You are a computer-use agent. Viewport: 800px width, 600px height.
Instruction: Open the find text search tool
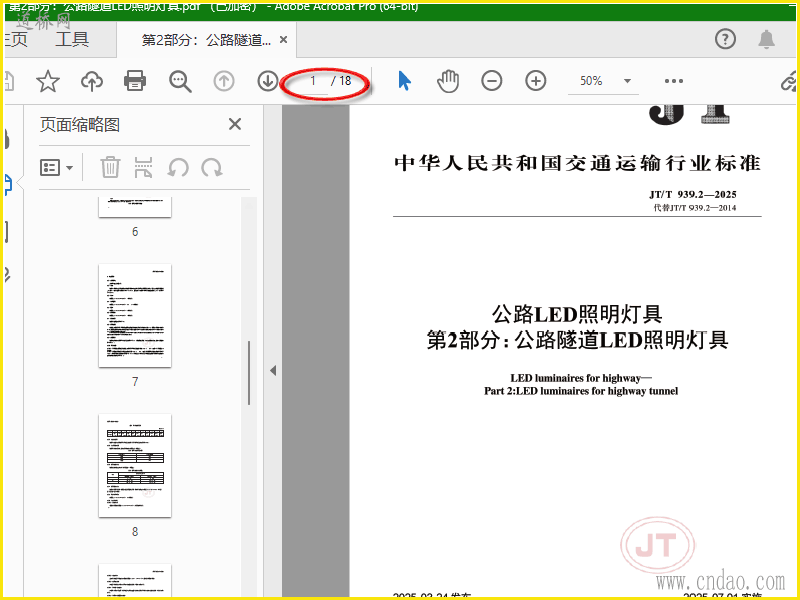pos(180,81)
